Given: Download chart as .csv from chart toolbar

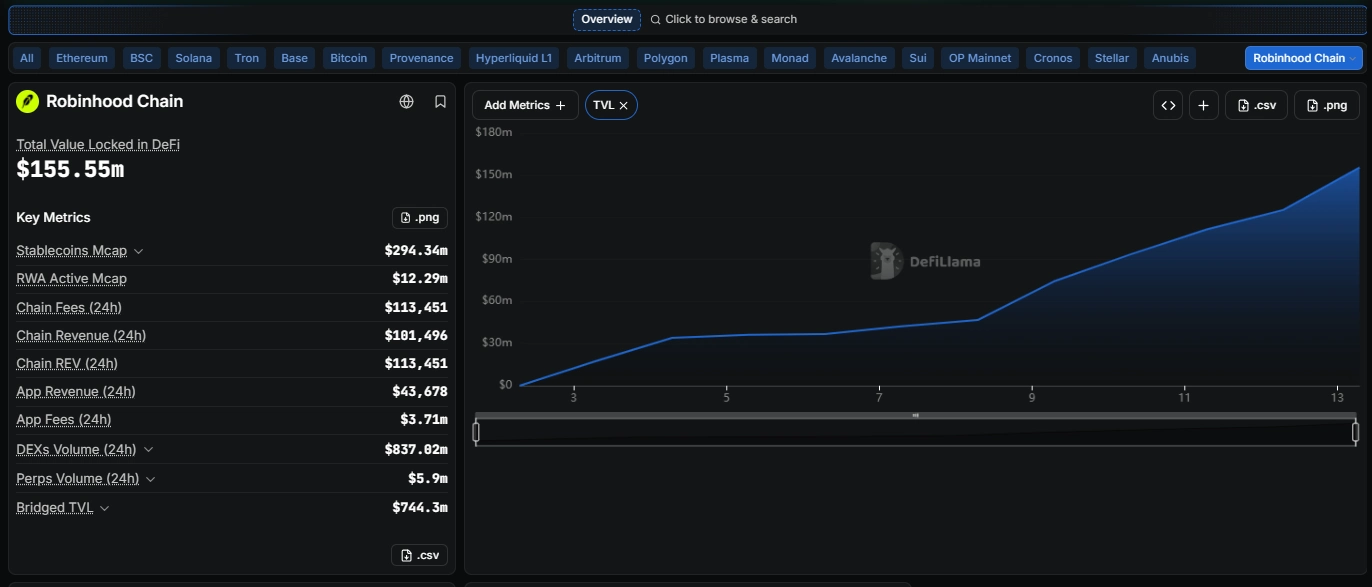Looking at the screenshot, I should point(1256,105).
